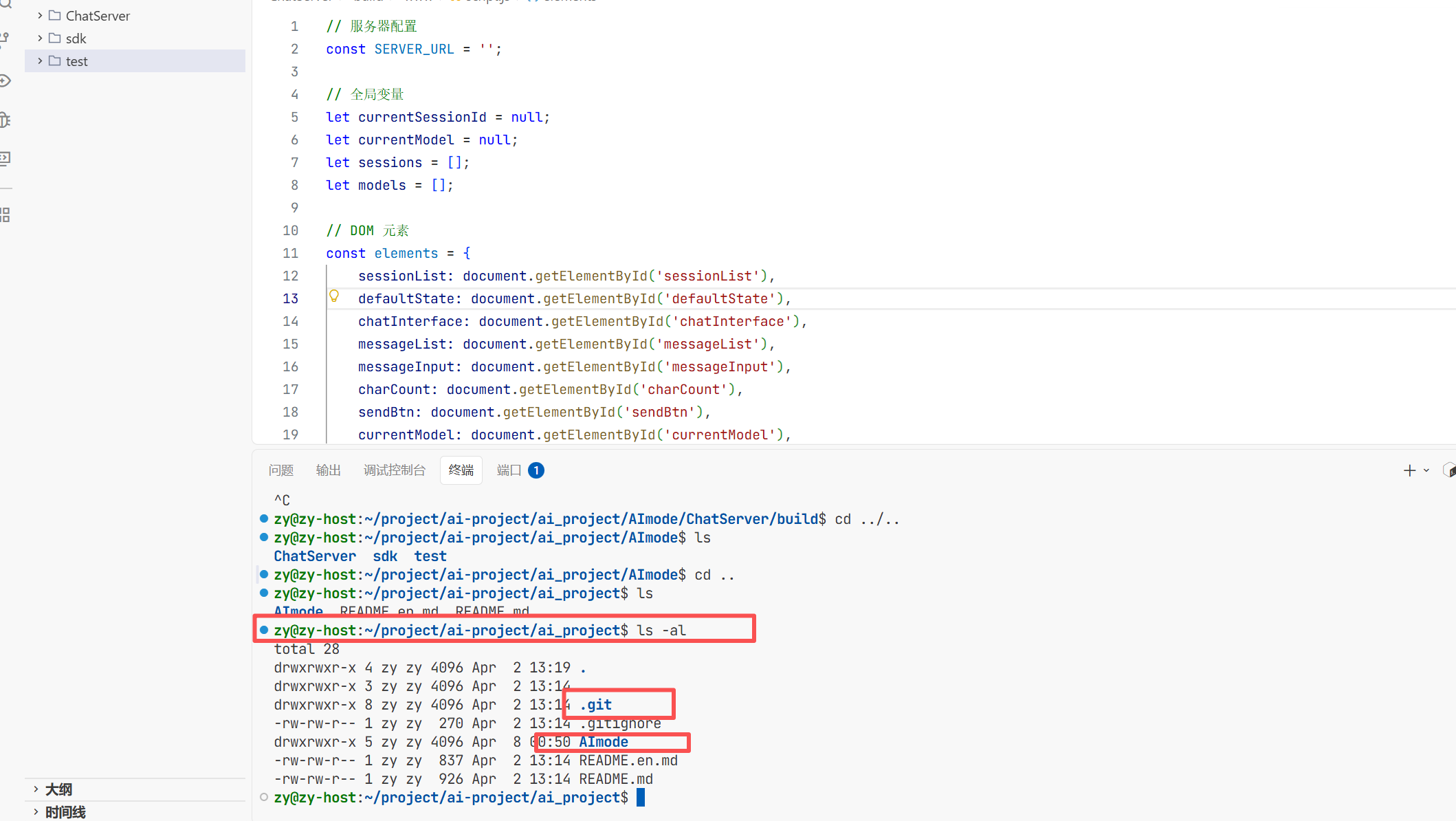Open the launch profile dropdown arrow beside plus

pyautogui.click(x=1426, y=470)
